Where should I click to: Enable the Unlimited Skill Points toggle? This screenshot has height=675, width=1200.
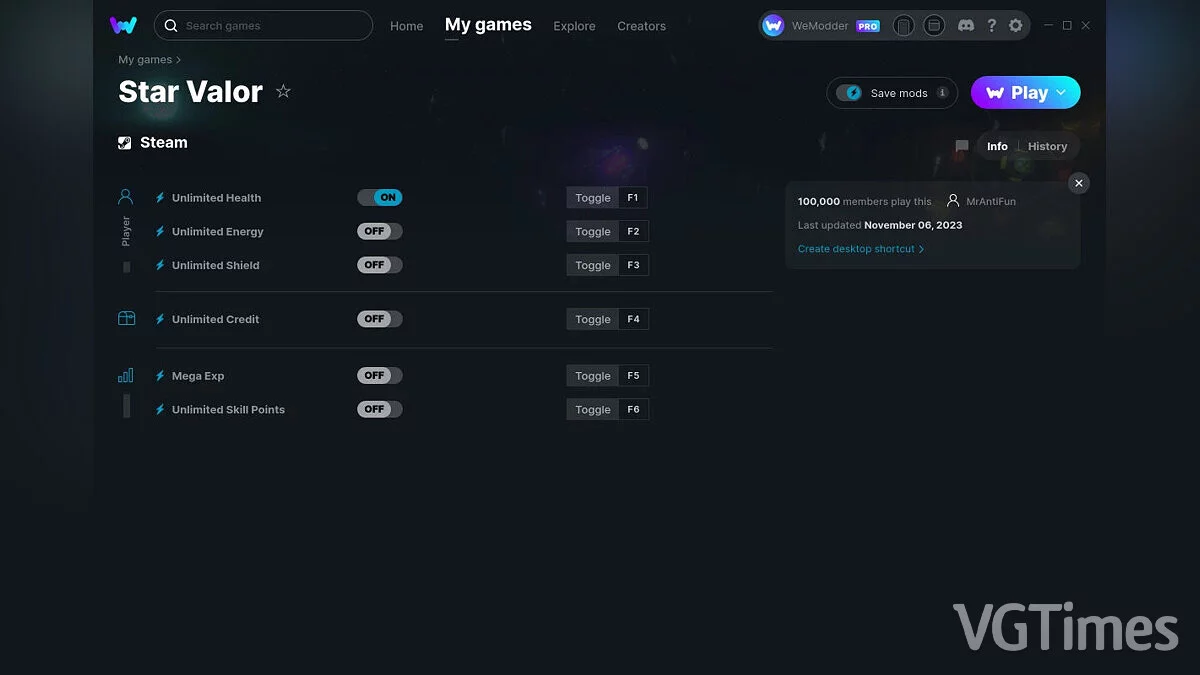tap(380, 409)
